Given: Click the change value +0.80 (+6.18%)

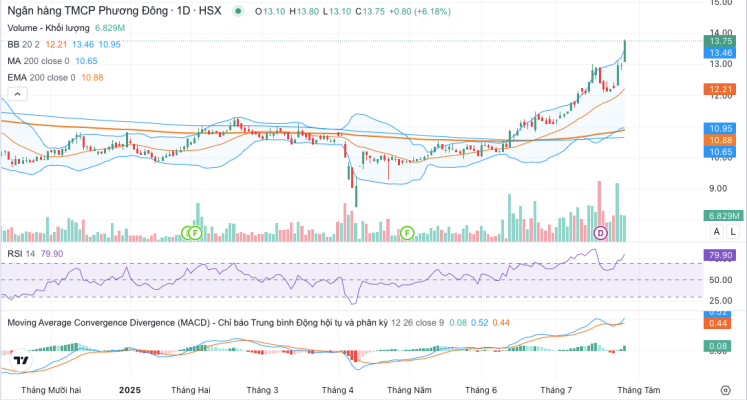Looking at the screenshot, I should (420, 11).
